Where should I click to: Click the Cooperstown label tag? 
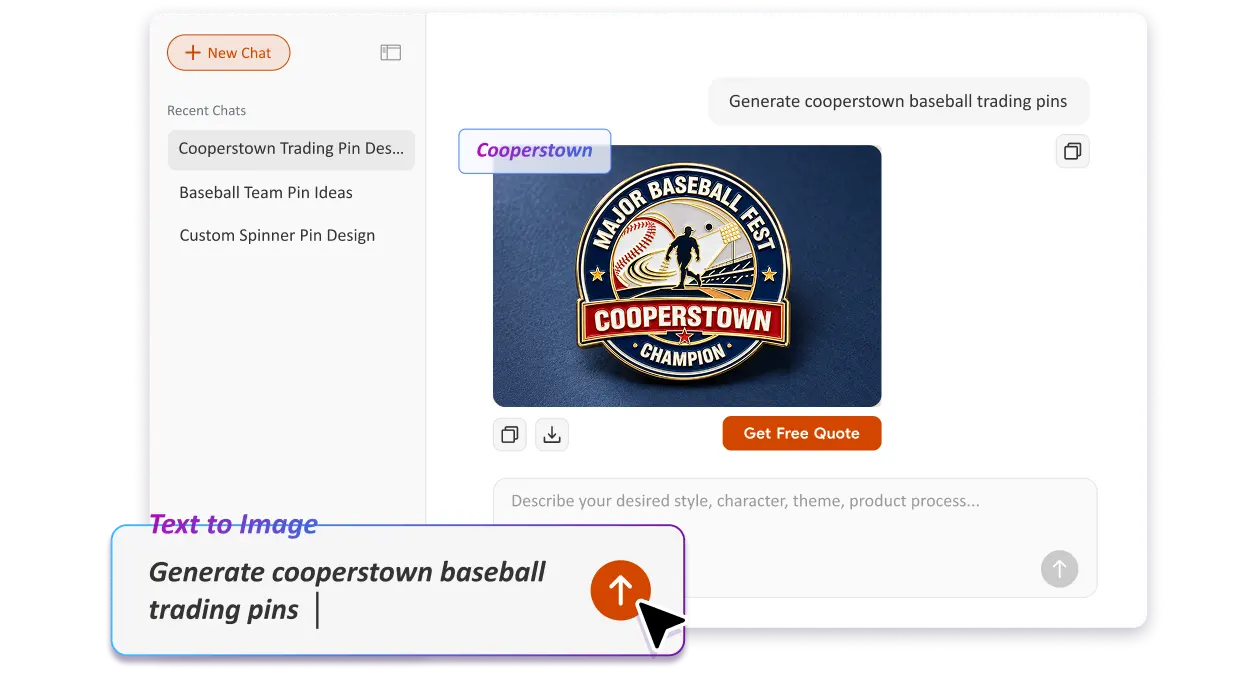[x=535, y=151]
